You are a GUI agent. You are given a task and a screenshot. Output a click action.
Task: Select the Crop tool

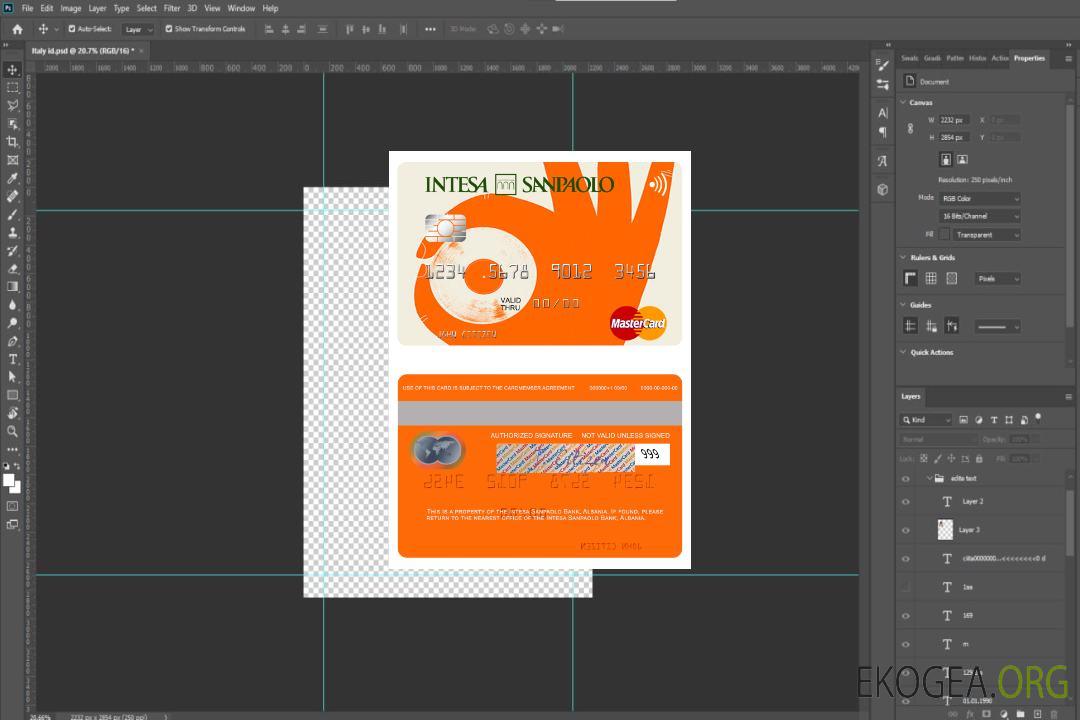[x=12, y=142]
